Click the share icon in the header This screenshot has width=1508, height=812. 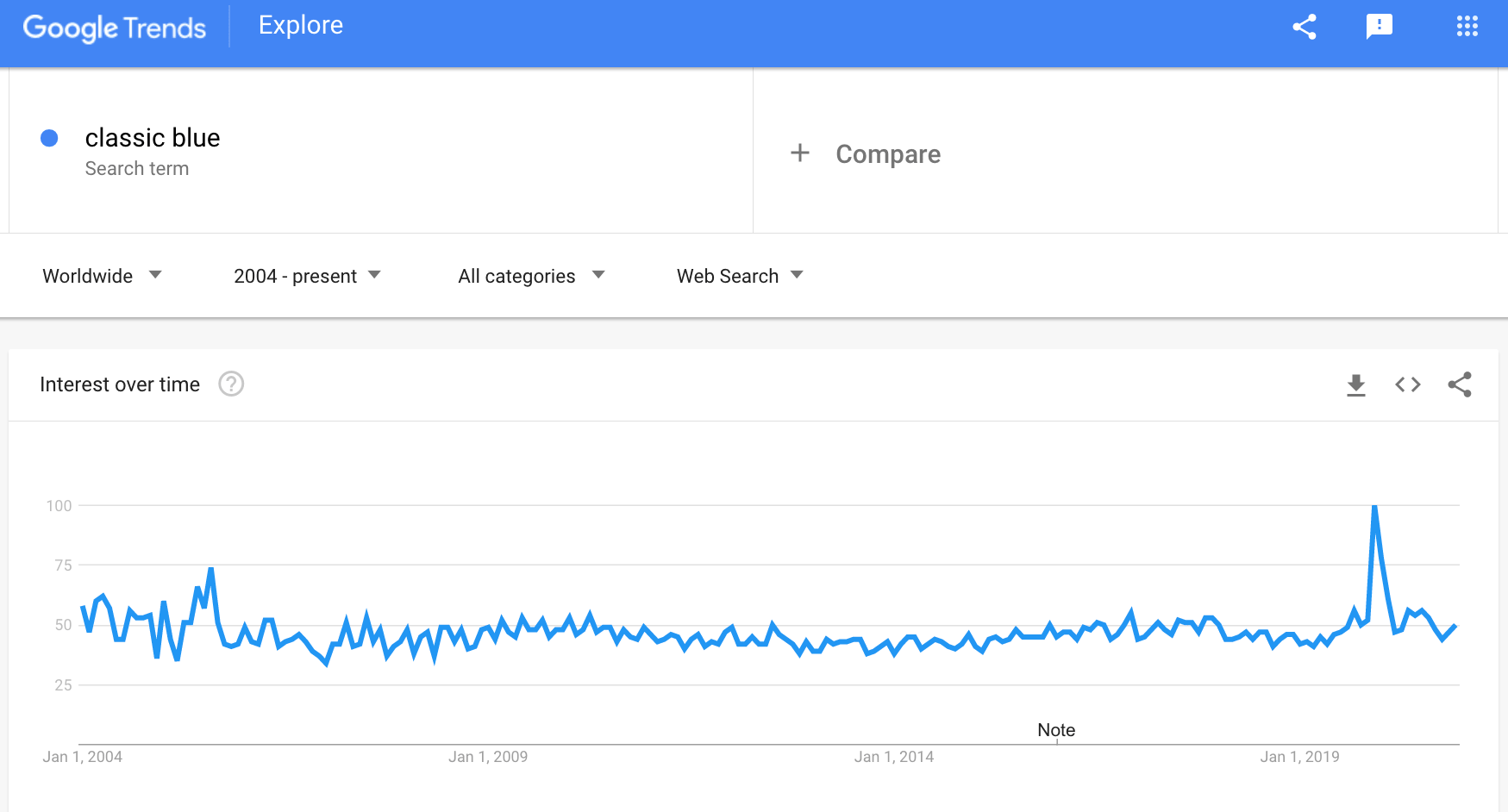click(x=1305, y=27)
